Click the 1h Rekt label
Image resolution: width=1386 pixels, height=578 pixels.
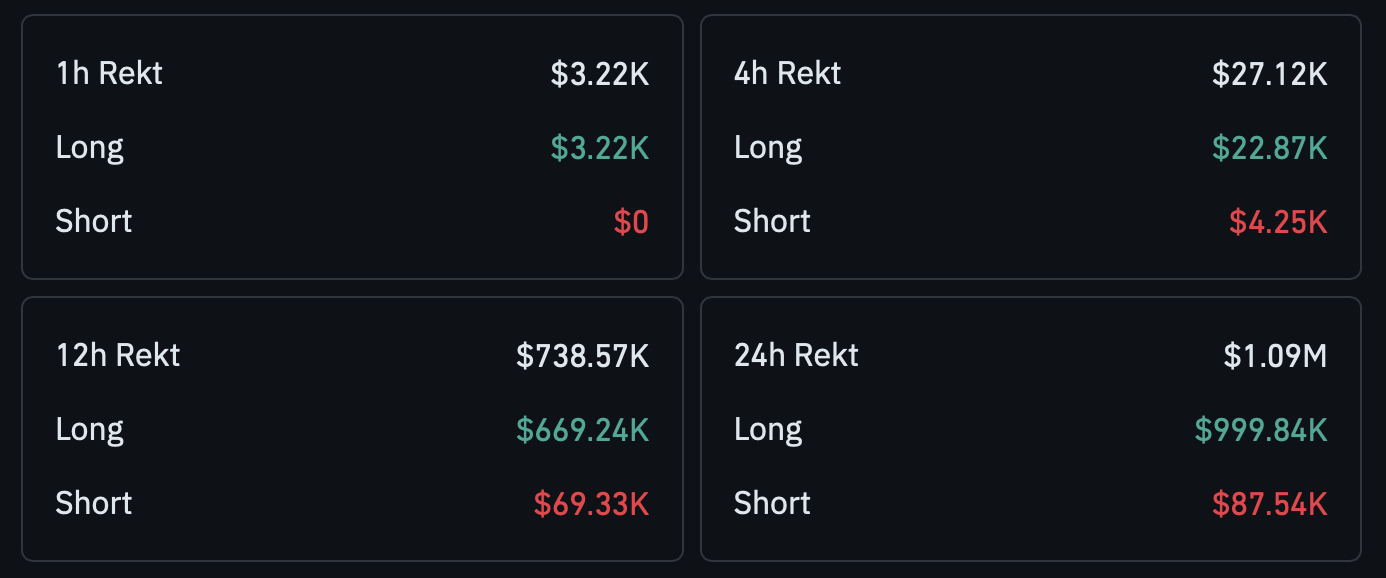(109, 74)
